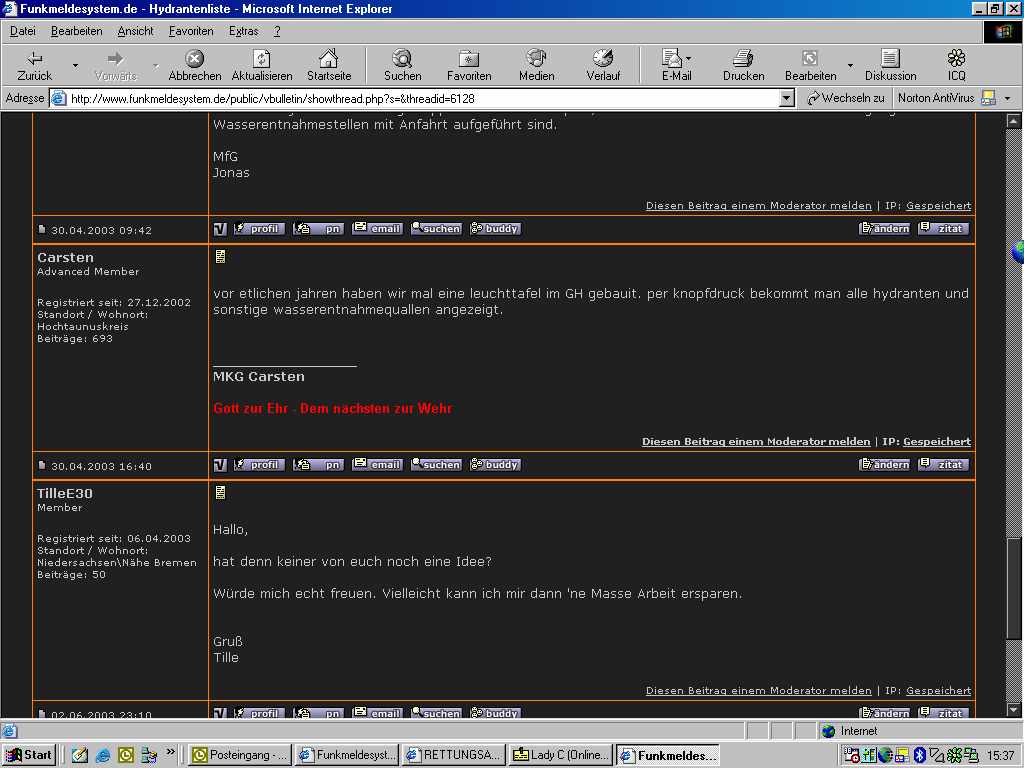Open the Extras menu
The width and height of the screenshot is (1024, 768).
point(243,31)
